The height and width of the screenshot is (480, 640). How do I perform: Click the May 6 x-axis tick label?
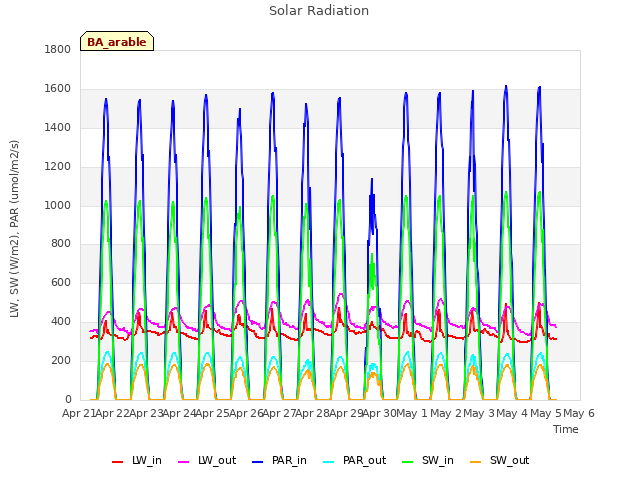point(579,413)
